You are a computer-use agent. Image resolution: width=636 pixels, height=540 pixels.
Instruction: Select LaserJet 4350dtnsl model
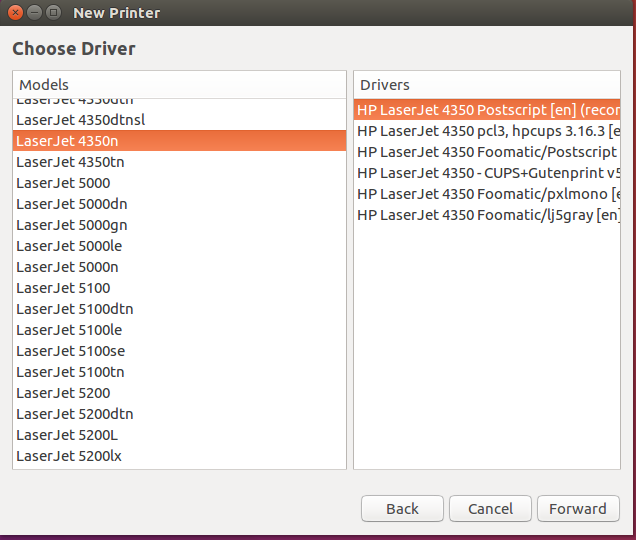179,120
